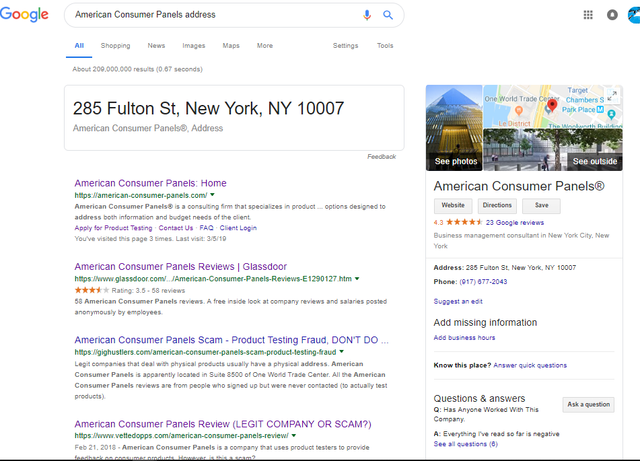
Task: Click the Save button
Action: [542, 205]
